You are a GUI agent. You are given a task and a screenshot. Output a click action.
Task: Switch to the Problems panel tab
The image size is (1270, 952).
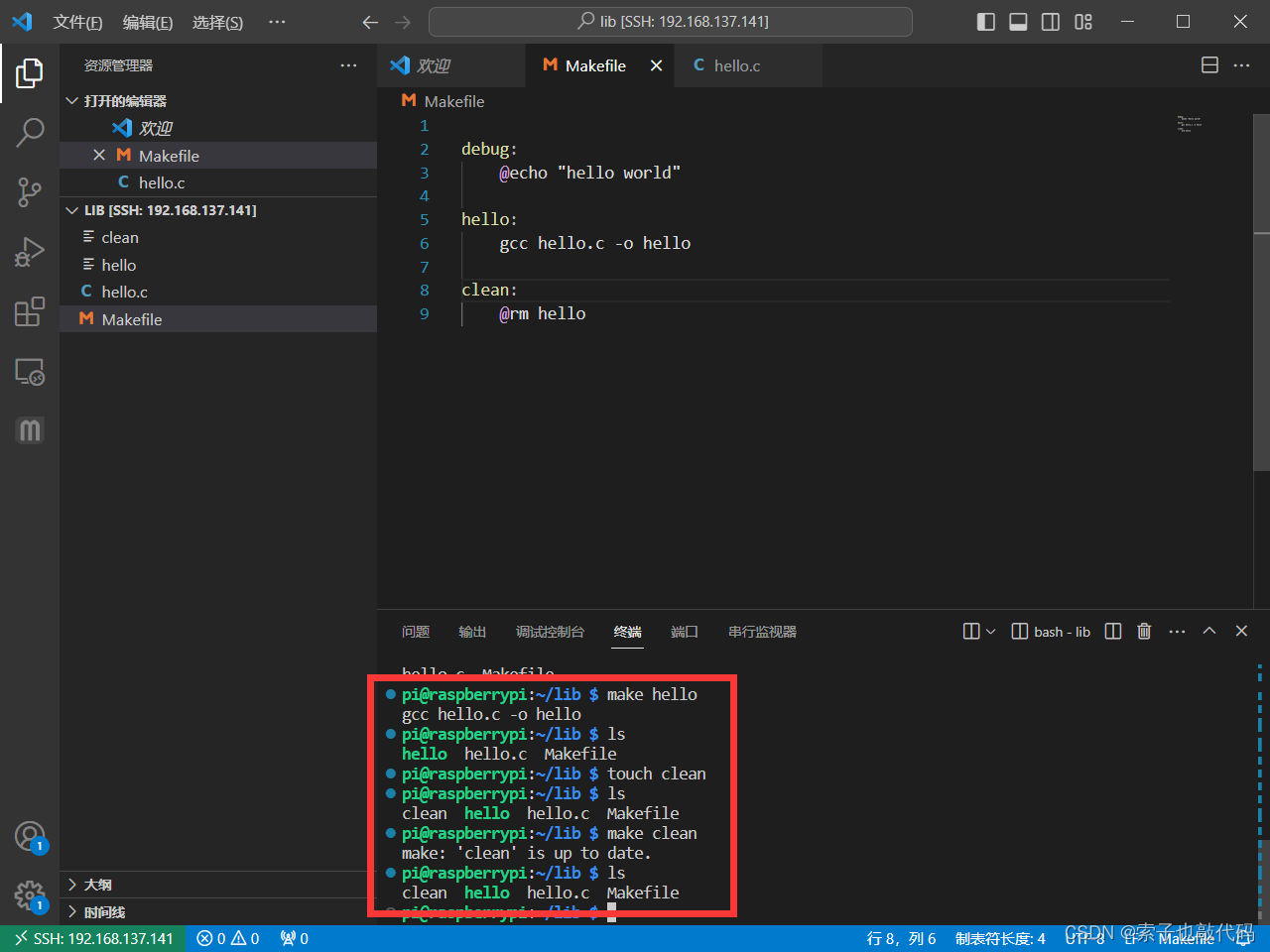tap(416, 632)
